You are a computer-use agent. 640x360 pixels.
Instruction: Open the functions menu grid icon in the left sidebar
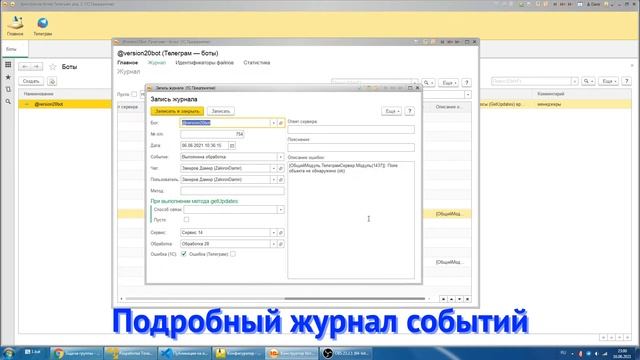point(8,64)
